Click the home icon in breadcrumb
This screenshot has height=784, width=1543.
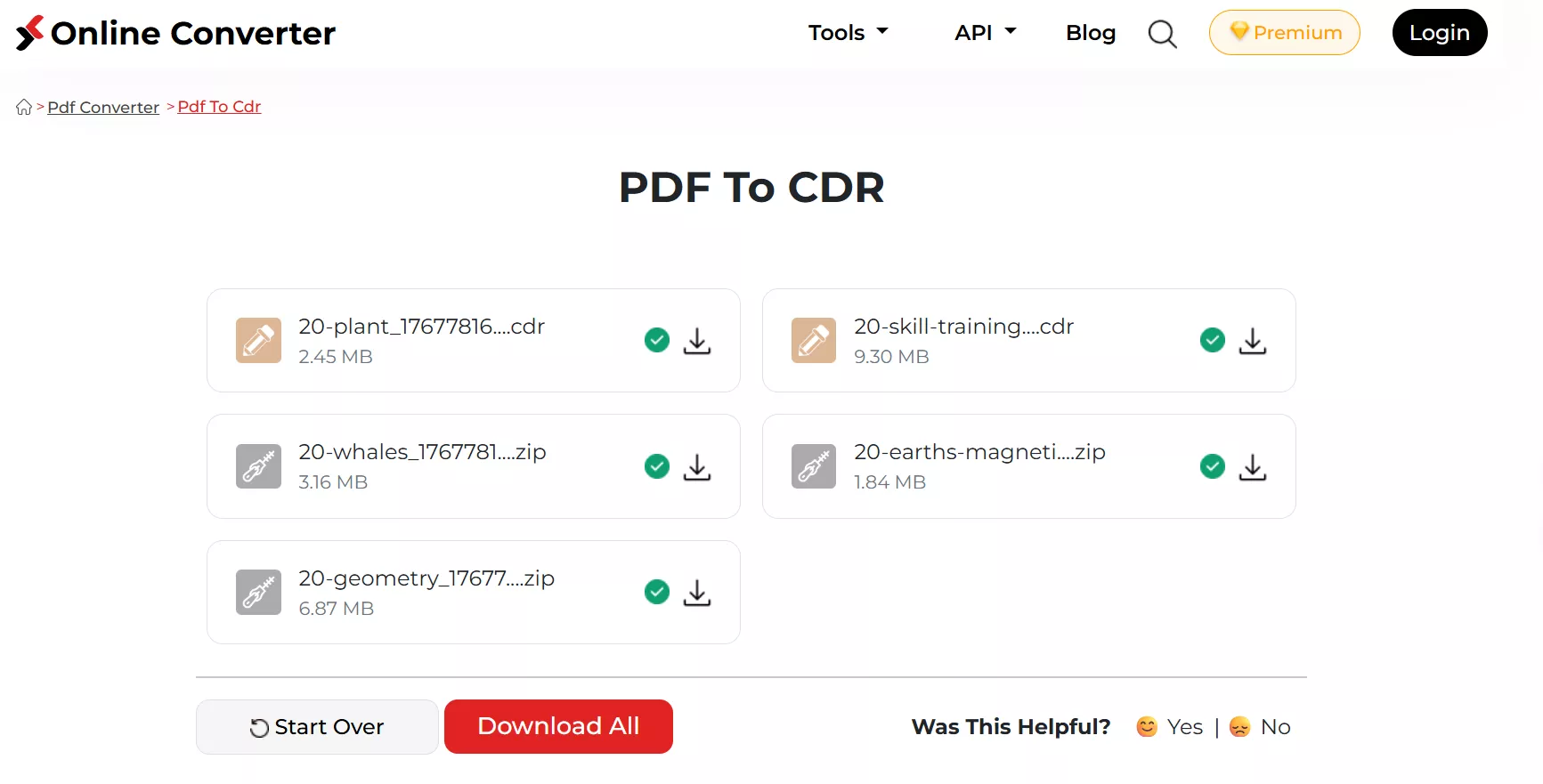coord(24,108)
